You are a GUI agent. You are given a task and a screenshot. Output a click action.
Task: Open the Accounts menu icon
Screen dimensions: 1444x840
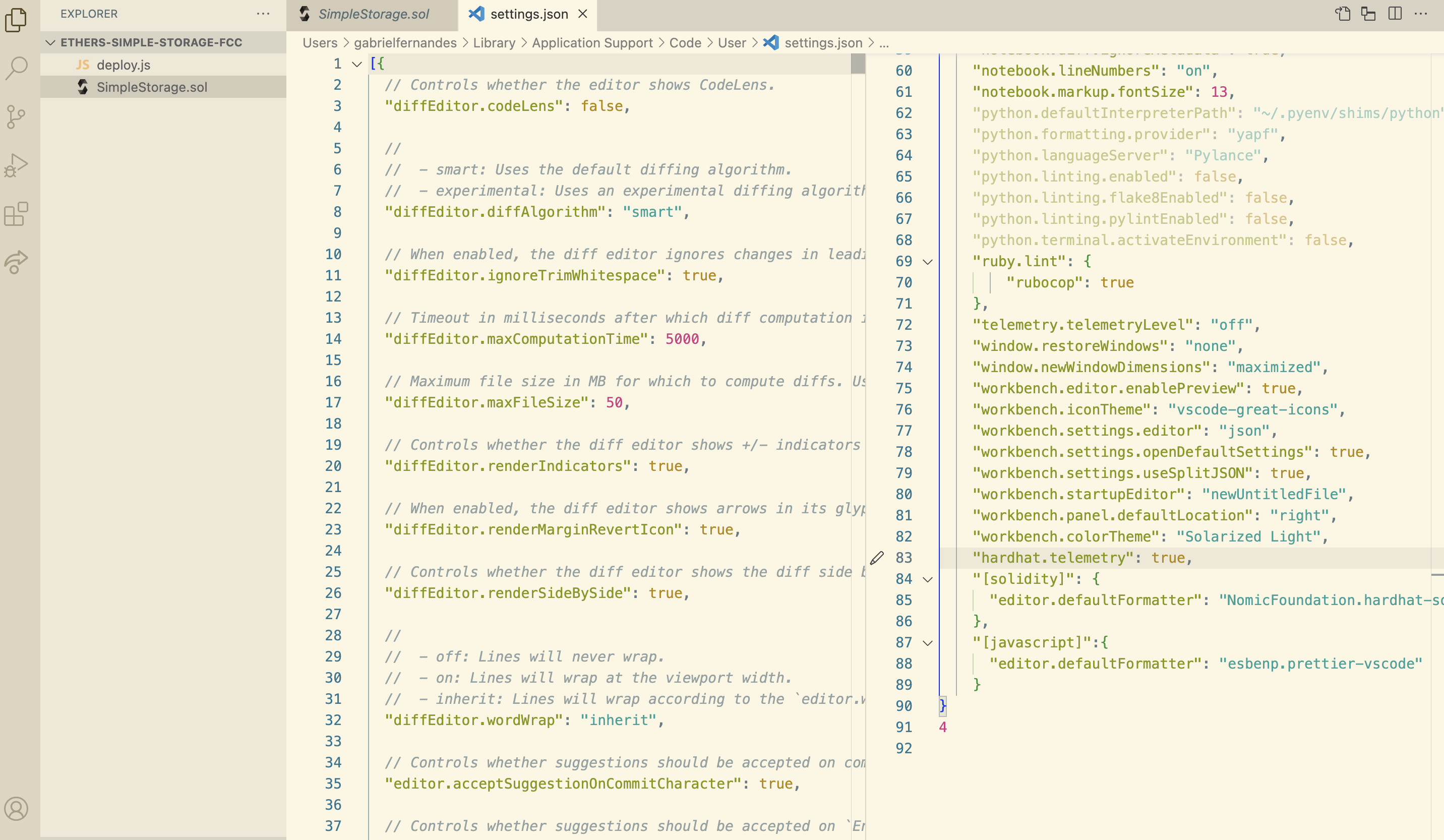click(x=16, y=808)
